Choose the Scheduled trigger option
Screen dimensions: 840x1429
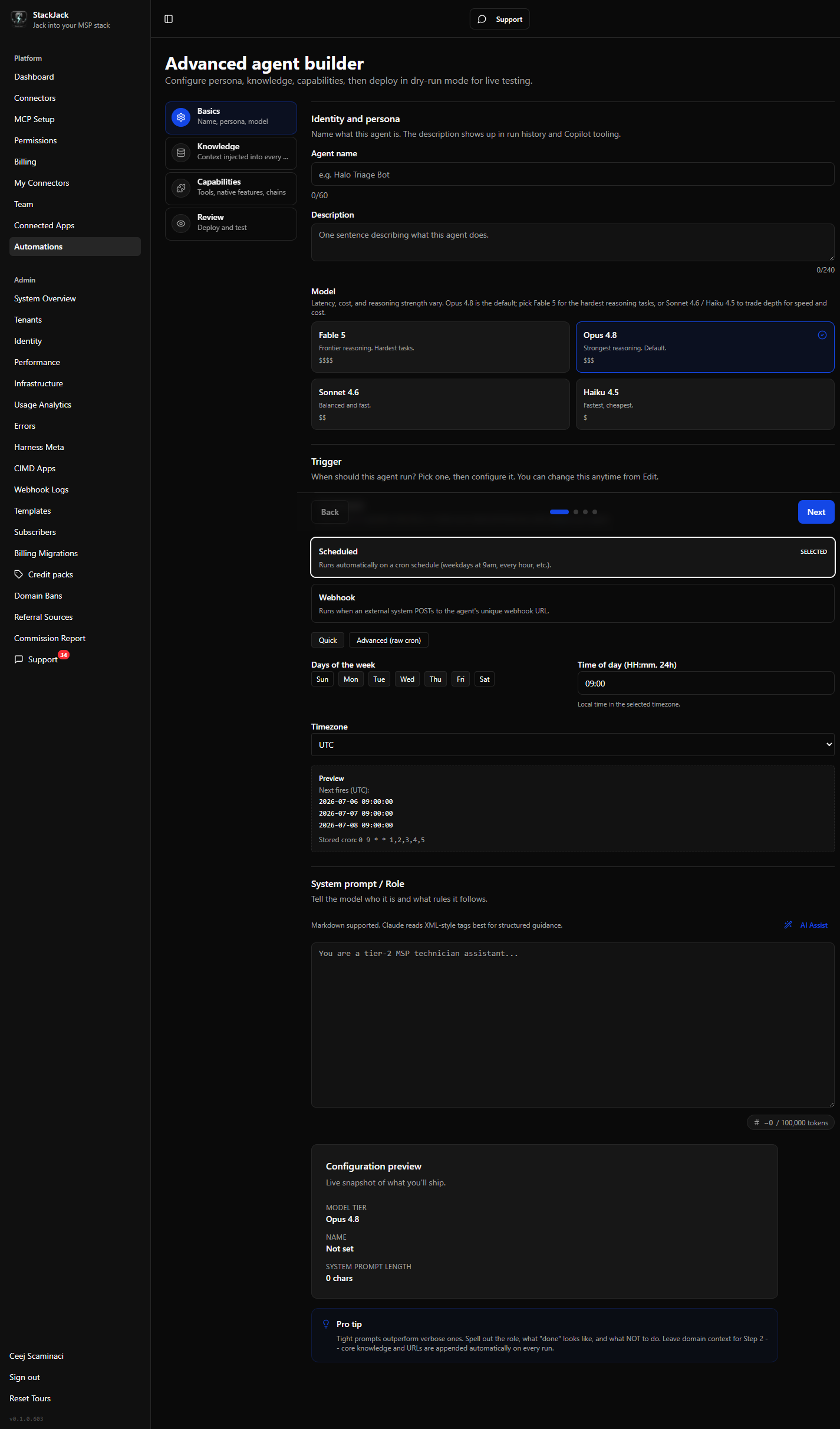point(573,557)
